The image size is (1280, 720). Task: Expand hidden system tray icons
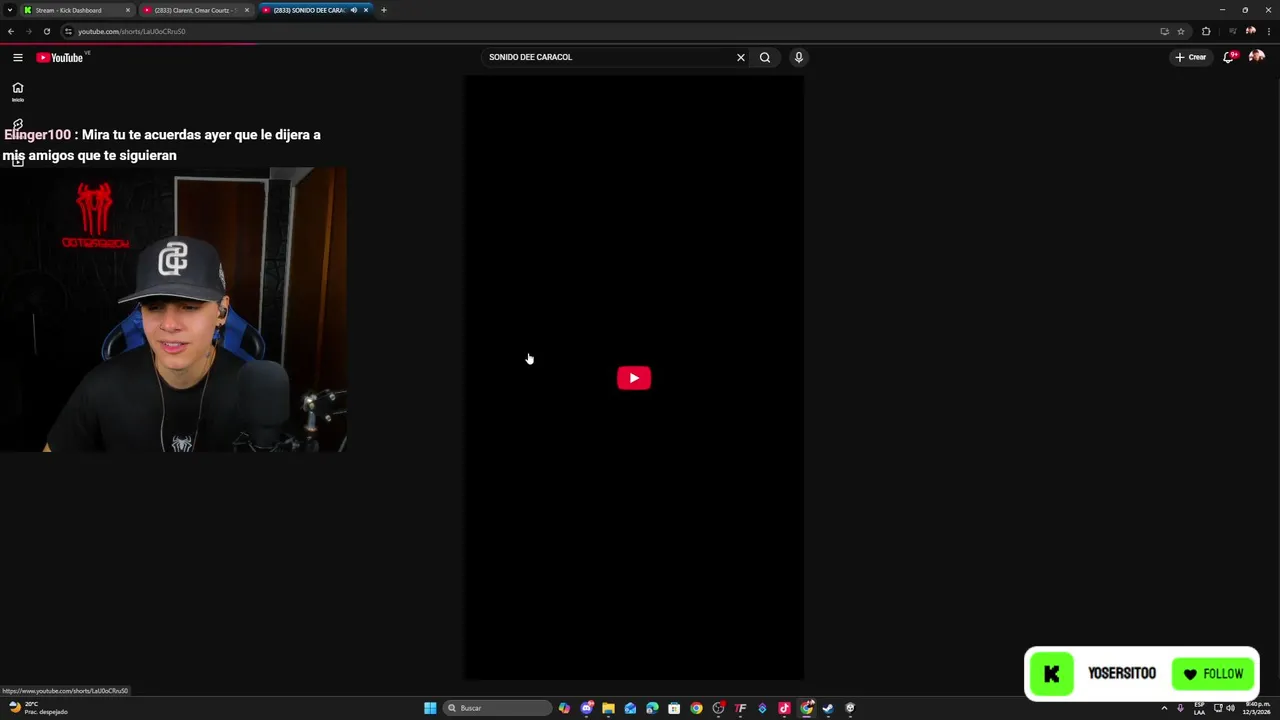[x=1164, y=708]
